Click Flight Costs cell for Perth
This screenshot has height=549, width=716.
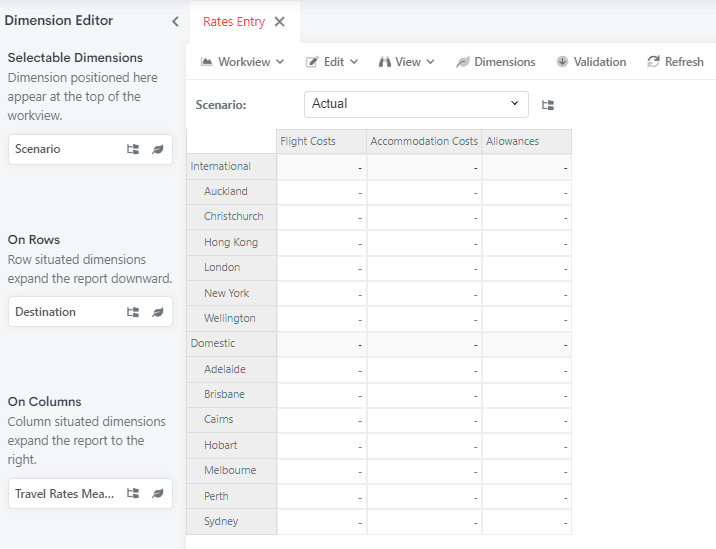321,496
